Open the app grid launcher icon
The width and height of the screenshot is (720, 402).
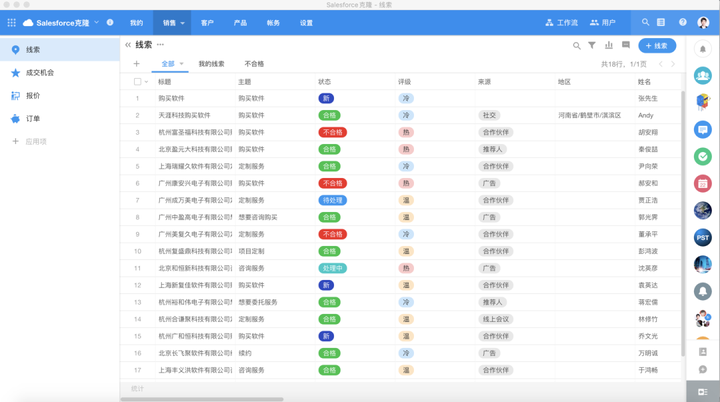[11, 23]
